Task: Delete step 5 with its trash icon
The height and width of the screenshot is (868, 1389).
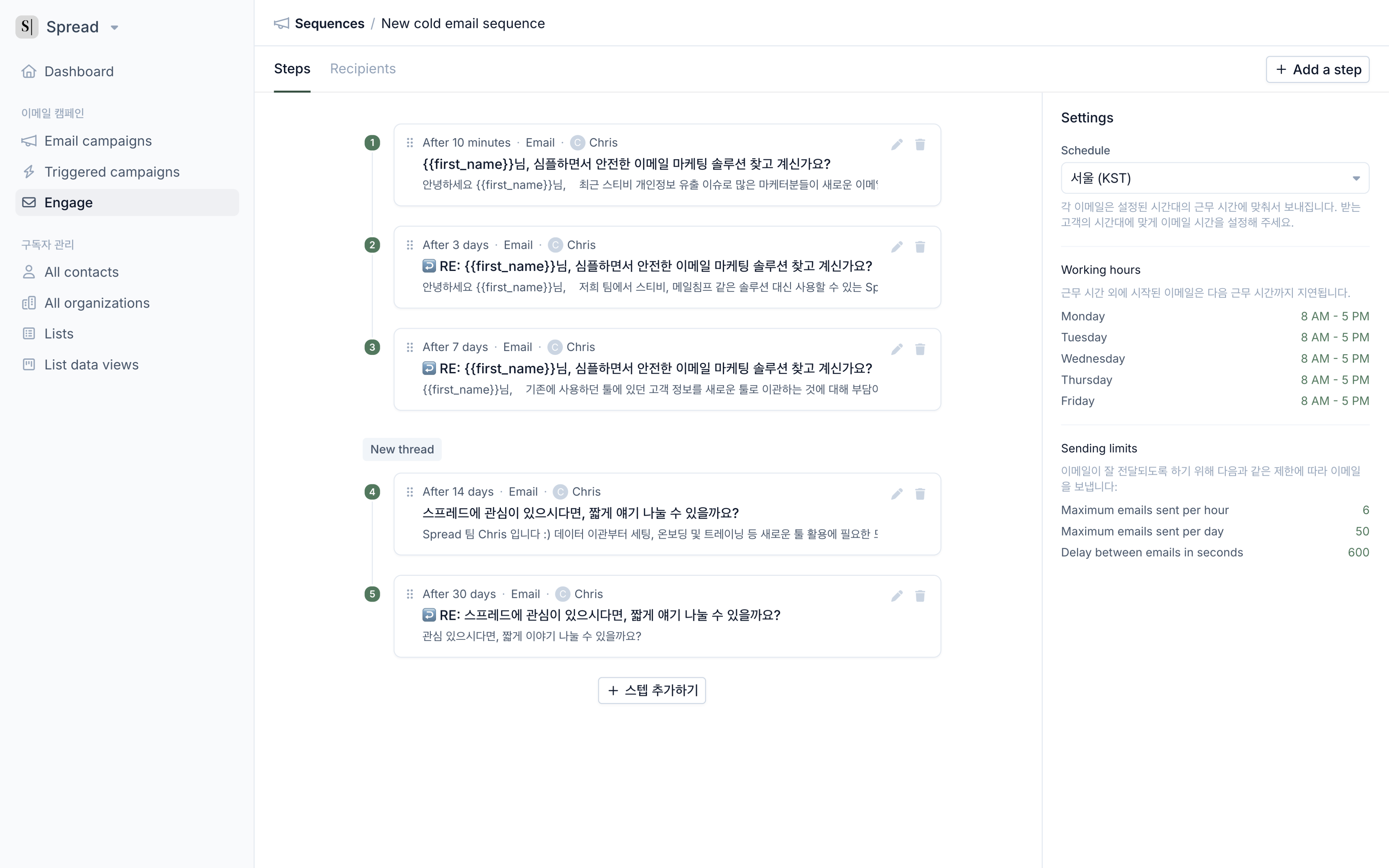Action: coord(920,595)
